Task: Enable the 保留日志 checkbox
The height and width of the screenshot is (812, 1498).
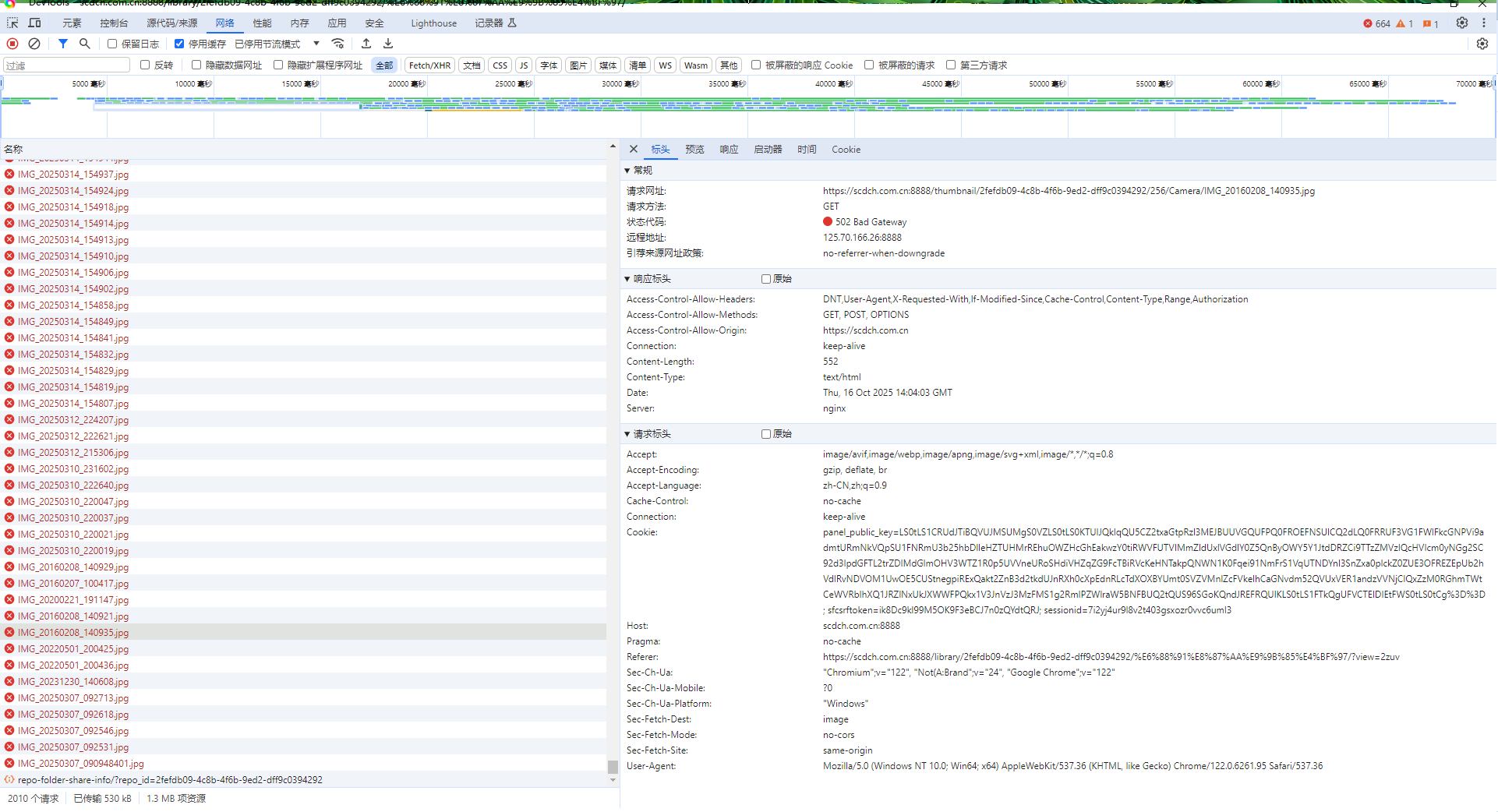Action: (x=112, y=44)
